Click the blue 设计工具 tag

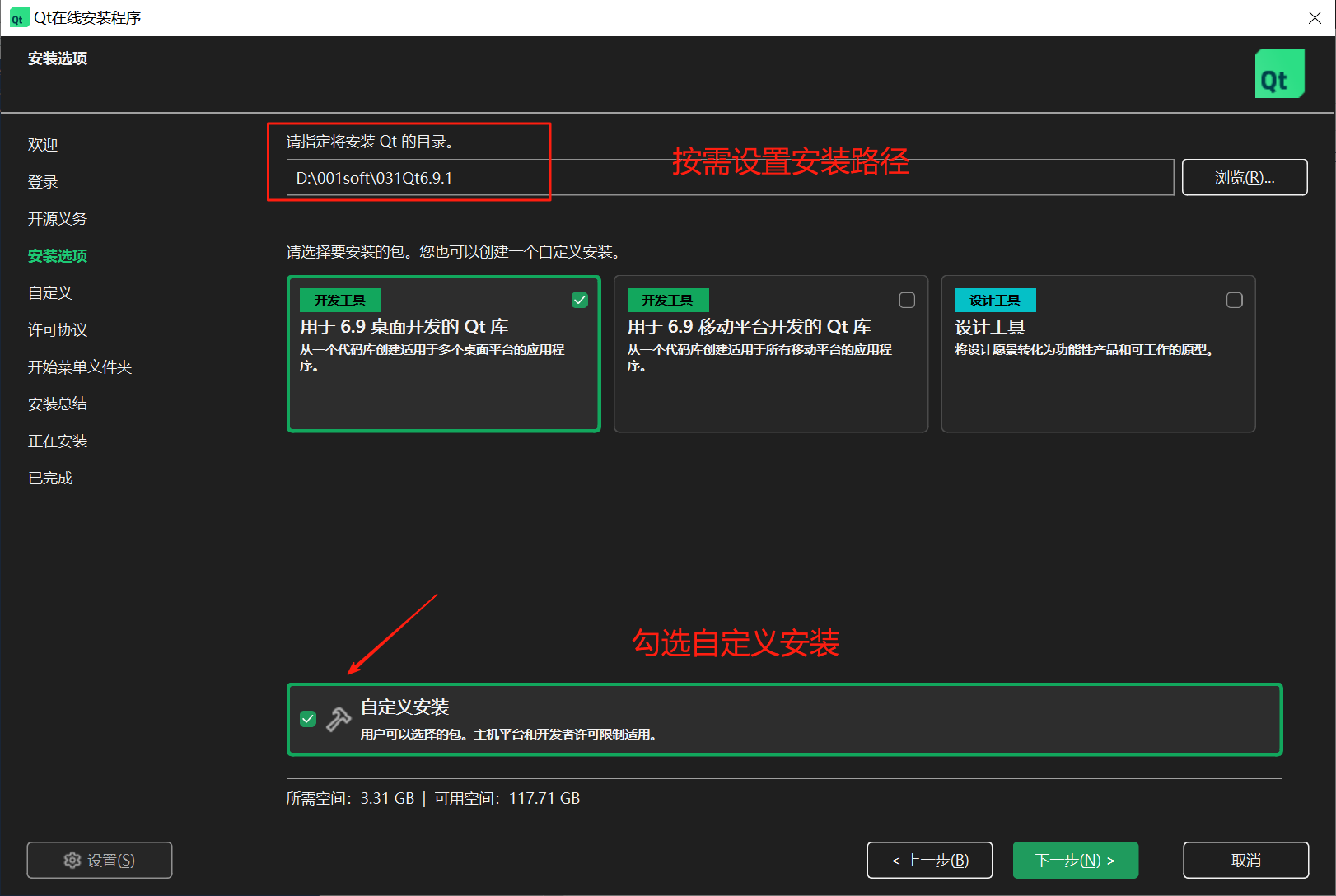[x=995, y=301]
